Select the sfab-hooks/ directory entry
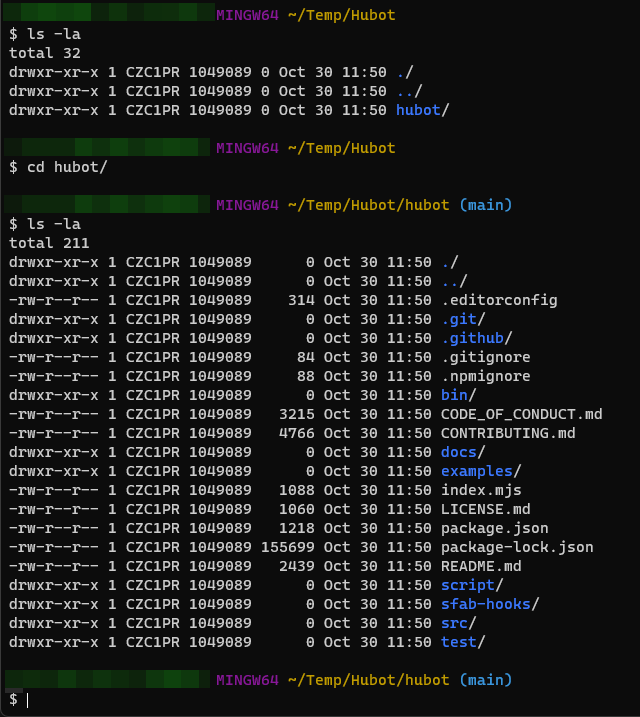The image size is (640, 717). (490, 604)
